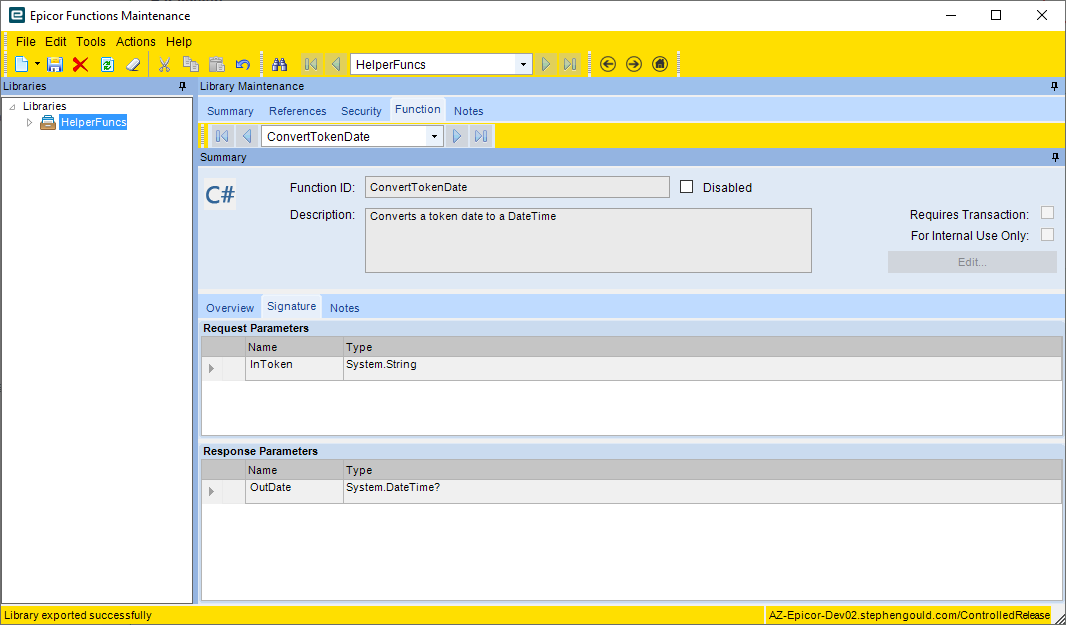Expand the HelperFuncs tree node
This screenshot has width=1066, height=625.
click(29, 122)
